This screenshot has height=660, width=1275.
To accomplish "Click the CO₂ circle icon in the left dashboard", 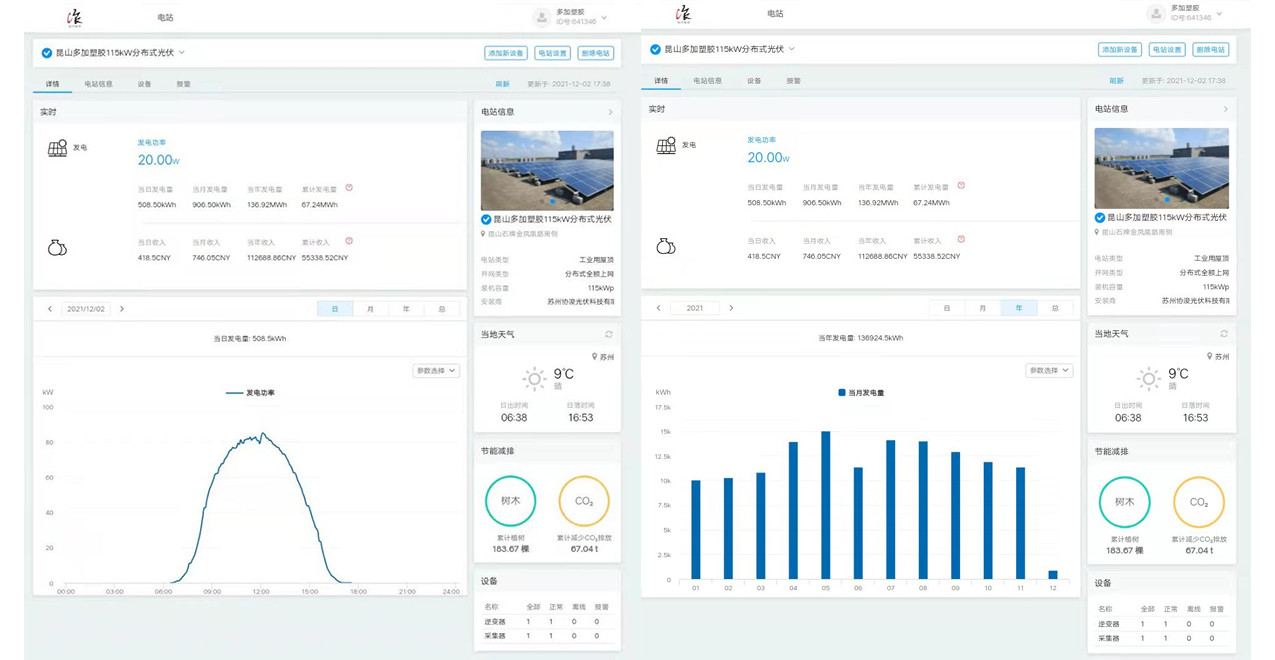I will pos(584,501).
